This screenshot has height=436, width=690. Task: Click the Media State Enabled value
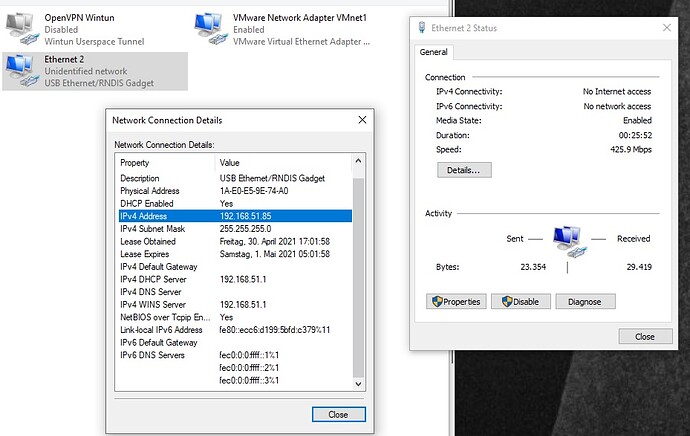[637, 121]
